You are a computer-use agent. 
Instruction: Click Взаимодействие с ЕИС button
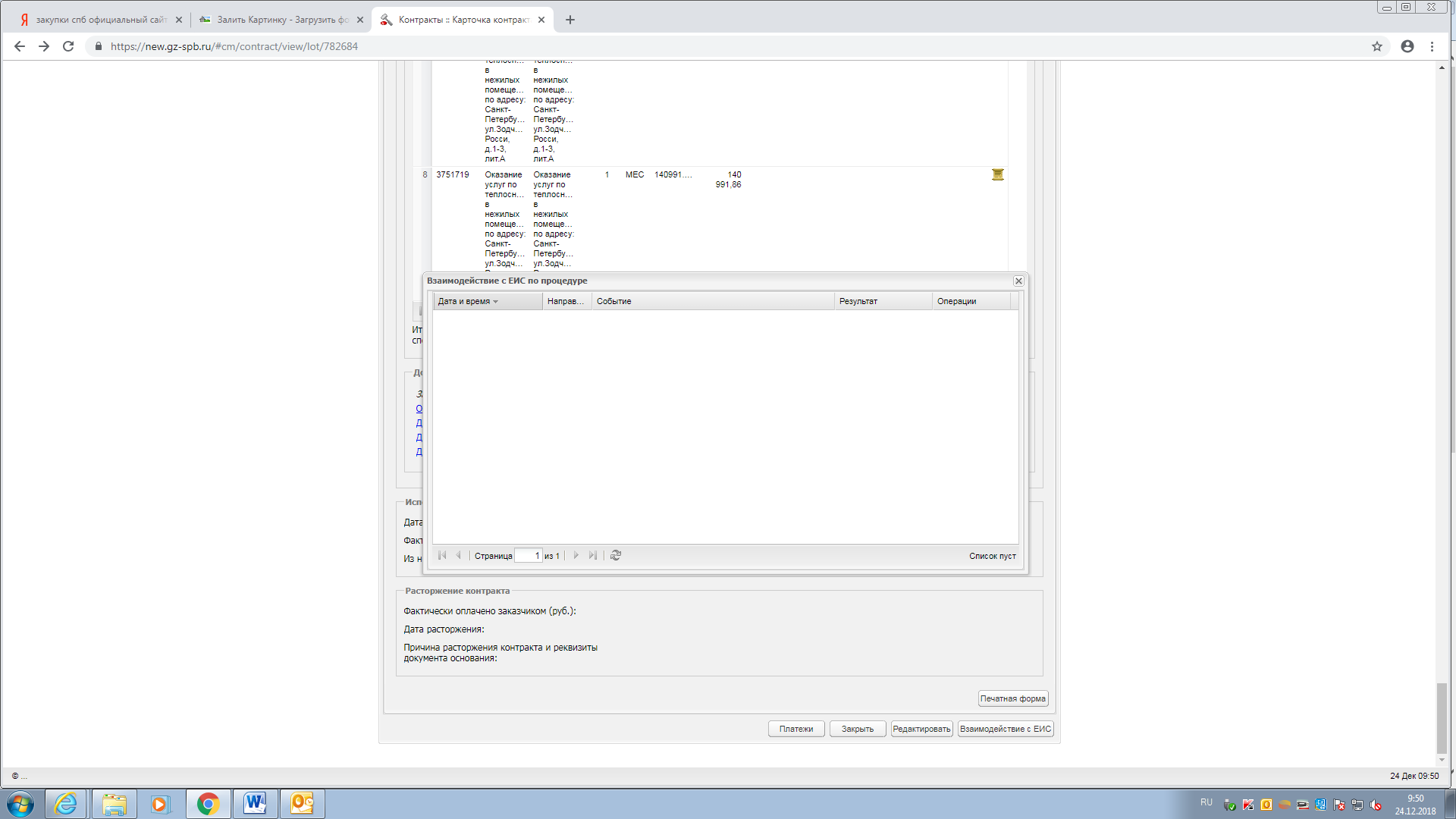[x=1006, y=729]
